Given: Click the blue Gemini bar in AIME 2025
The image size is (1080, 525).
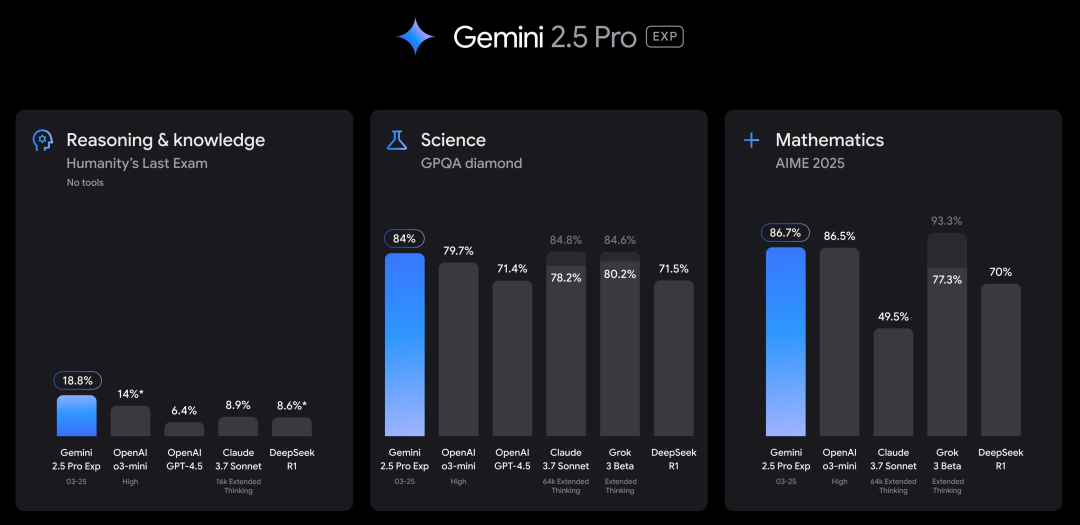Looking at the screenshot, I should coord(785,342).
